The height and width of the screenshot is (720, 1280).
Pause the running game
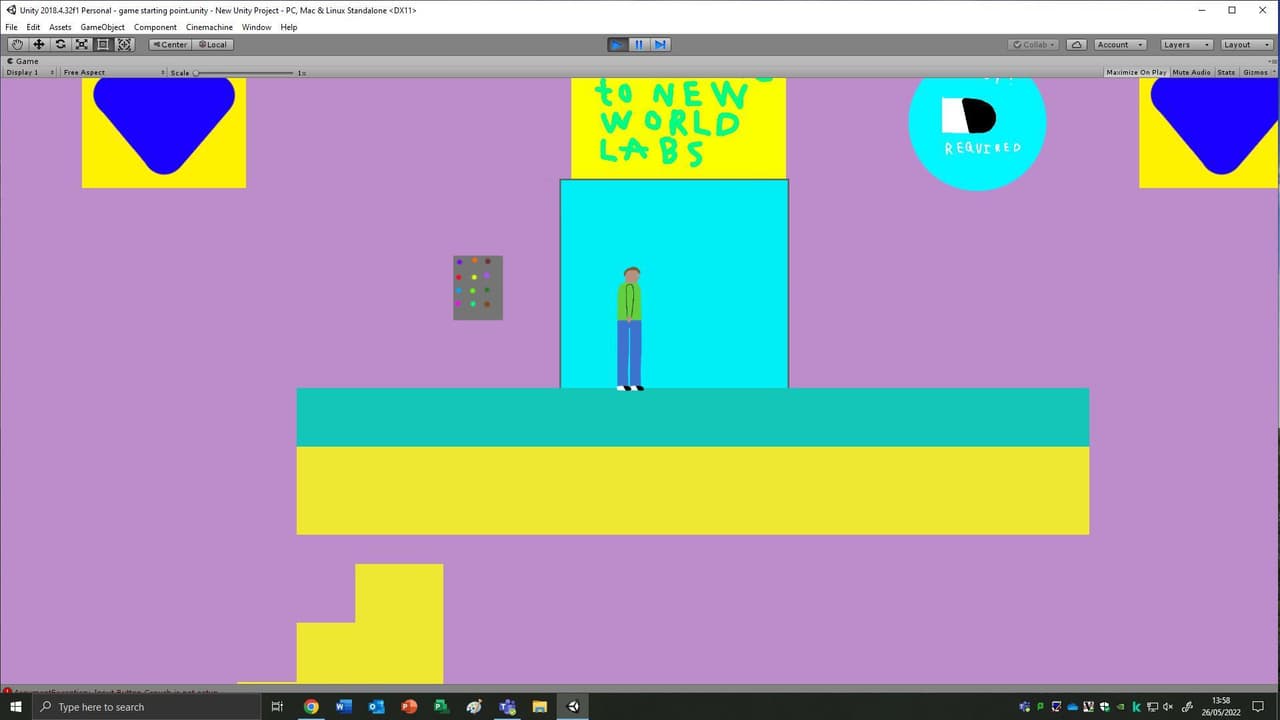(639, 44)
